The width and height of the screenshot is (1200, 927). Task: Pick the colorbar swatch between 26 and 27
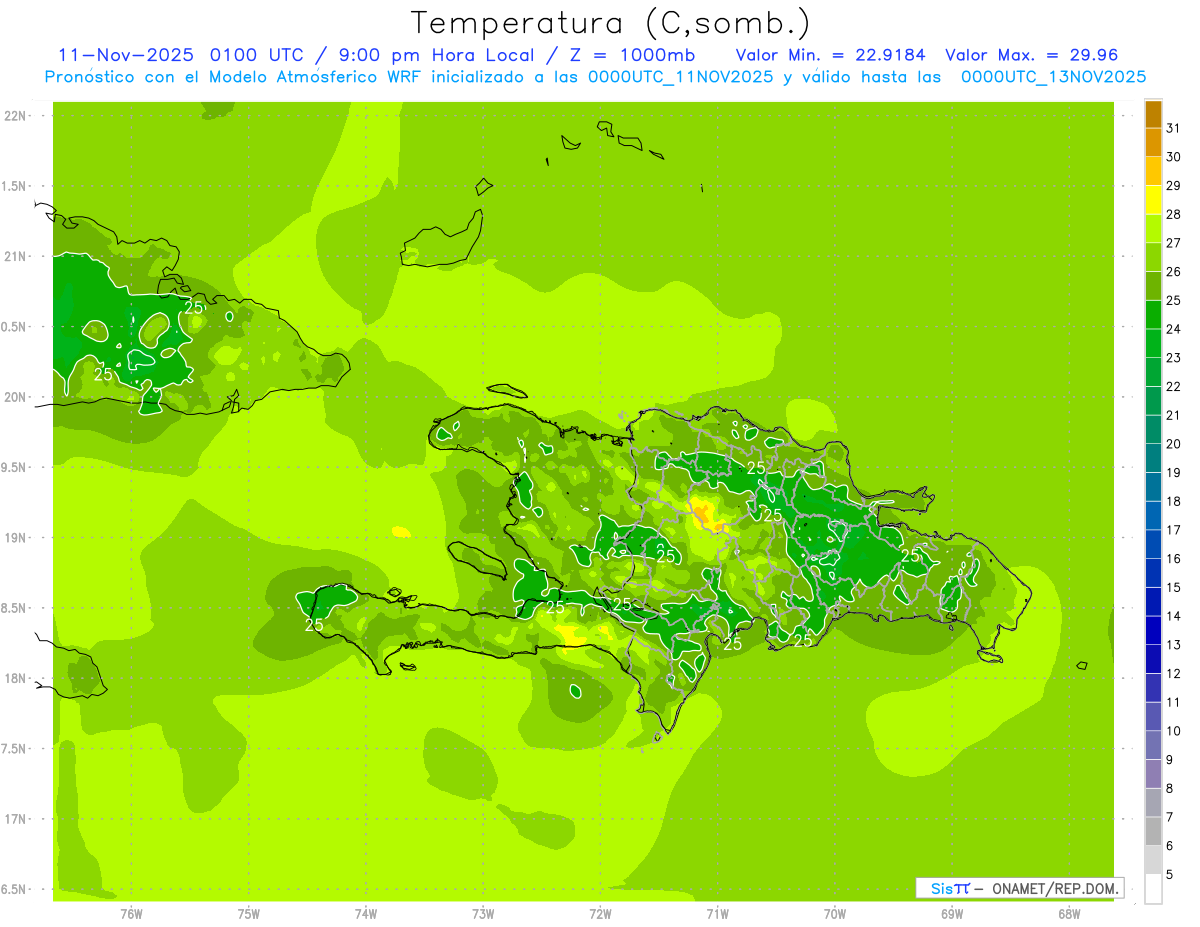point(1153,257)
